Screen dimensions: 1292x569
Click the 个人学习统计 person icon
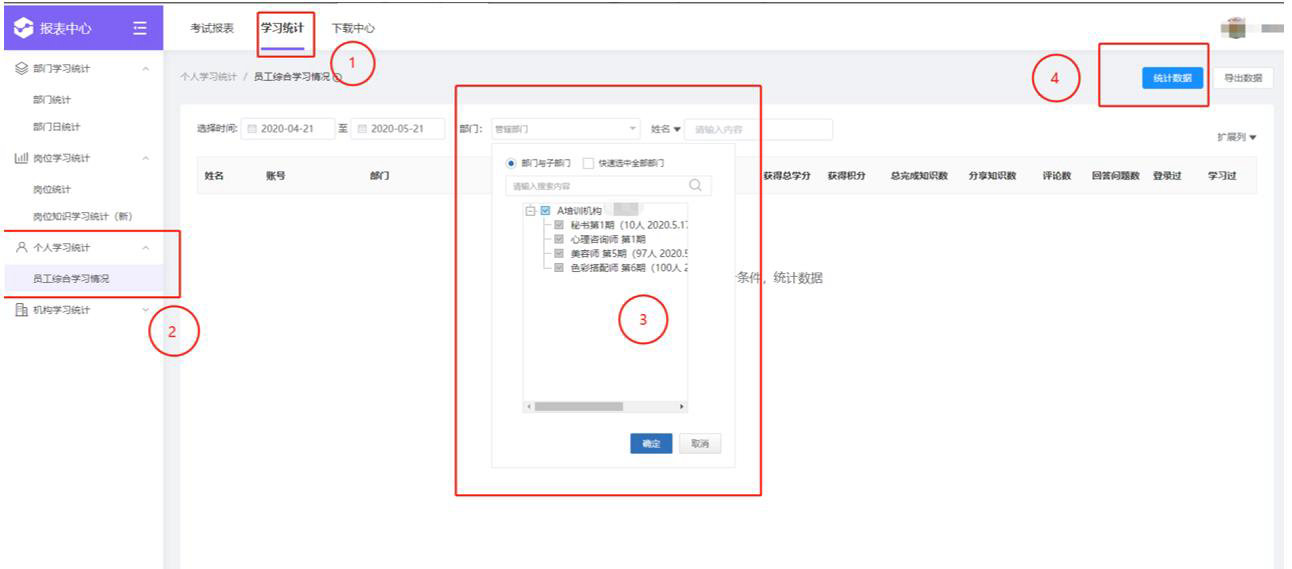pos(21,247)
